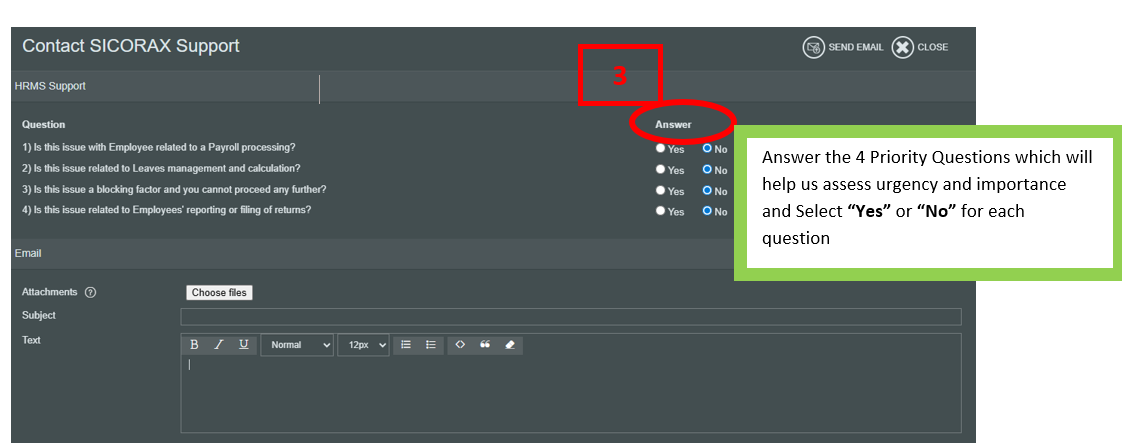This screenshot has width=1122, height=446.
Task: Select Yes for filing of returns question
Action: (660, 211)
